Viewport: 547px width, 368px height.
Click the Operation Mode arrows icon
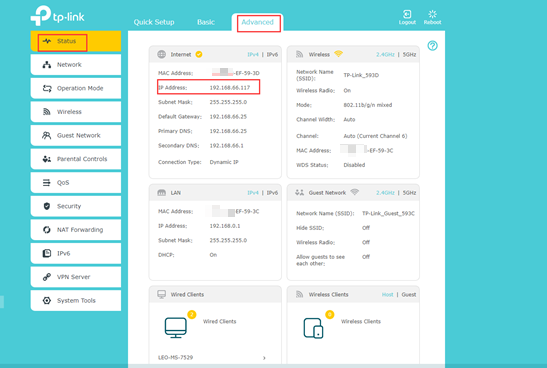(47, 88)
